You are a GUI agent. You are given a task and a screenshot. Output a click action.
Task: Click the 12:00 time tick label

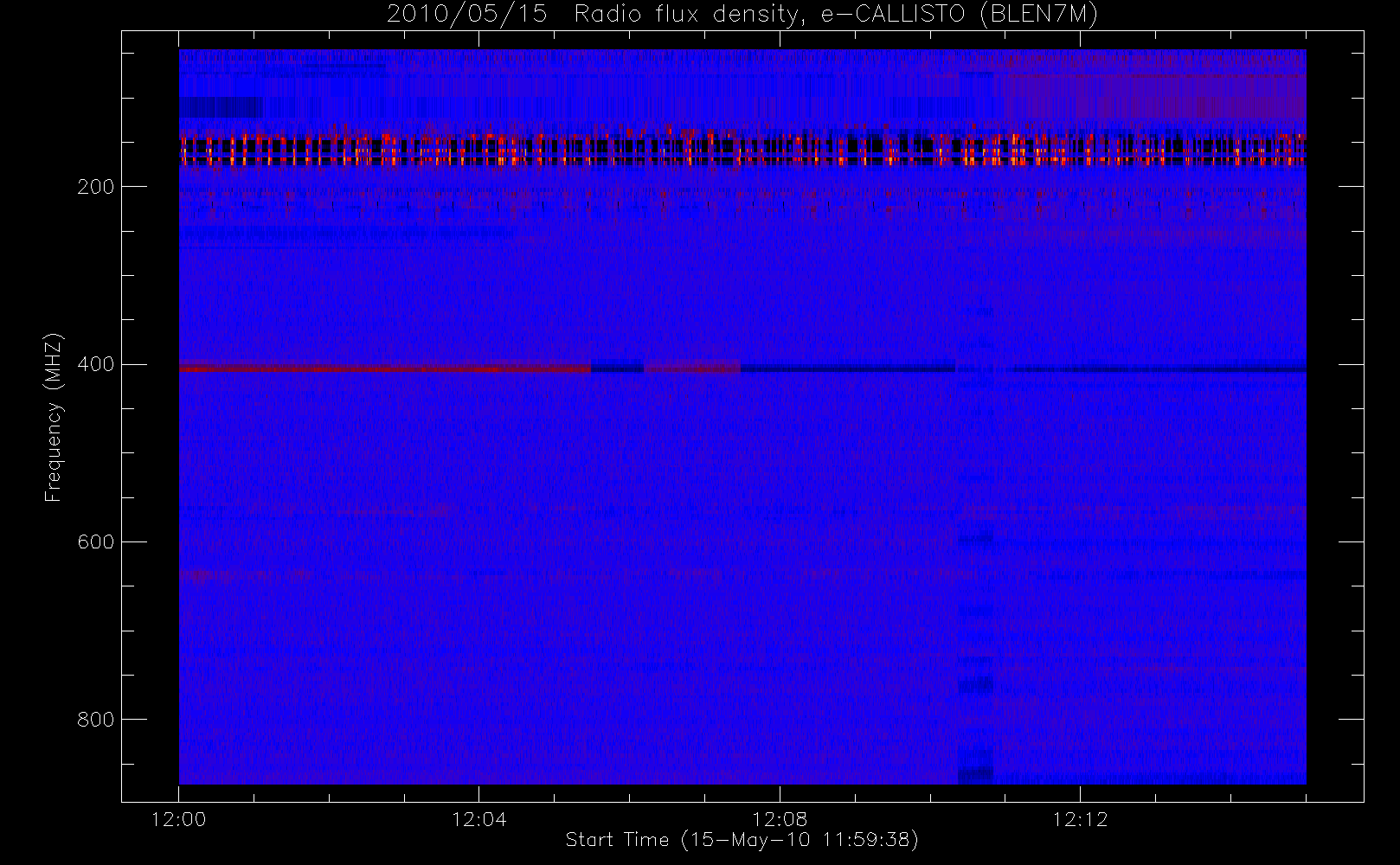click(x=178, y=819)
